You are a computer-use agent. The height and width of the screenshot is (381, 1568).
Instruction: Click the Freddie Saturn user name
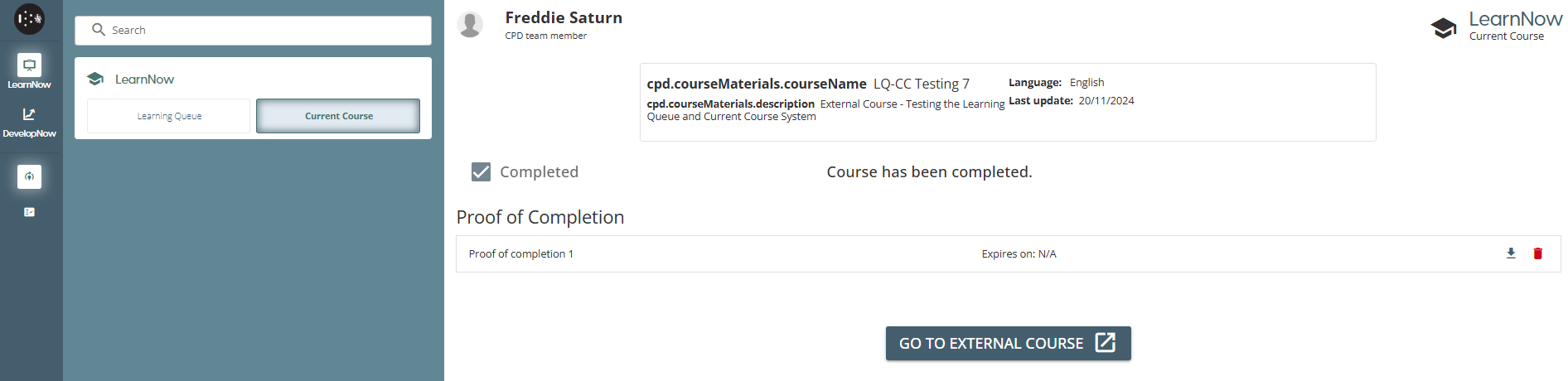click(x=564, y=17)
